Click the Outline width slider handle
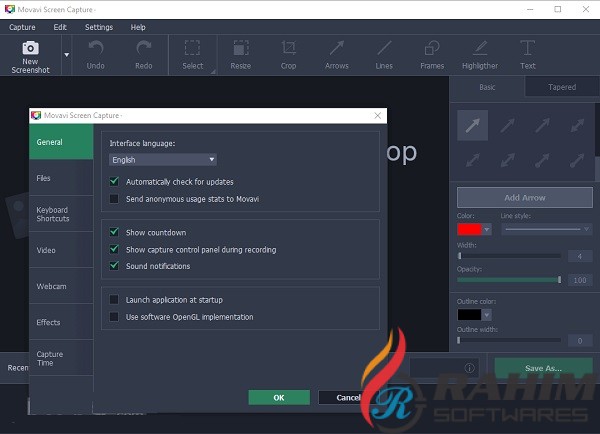This screenshot has height=434, width=600. tap(459, 340)
